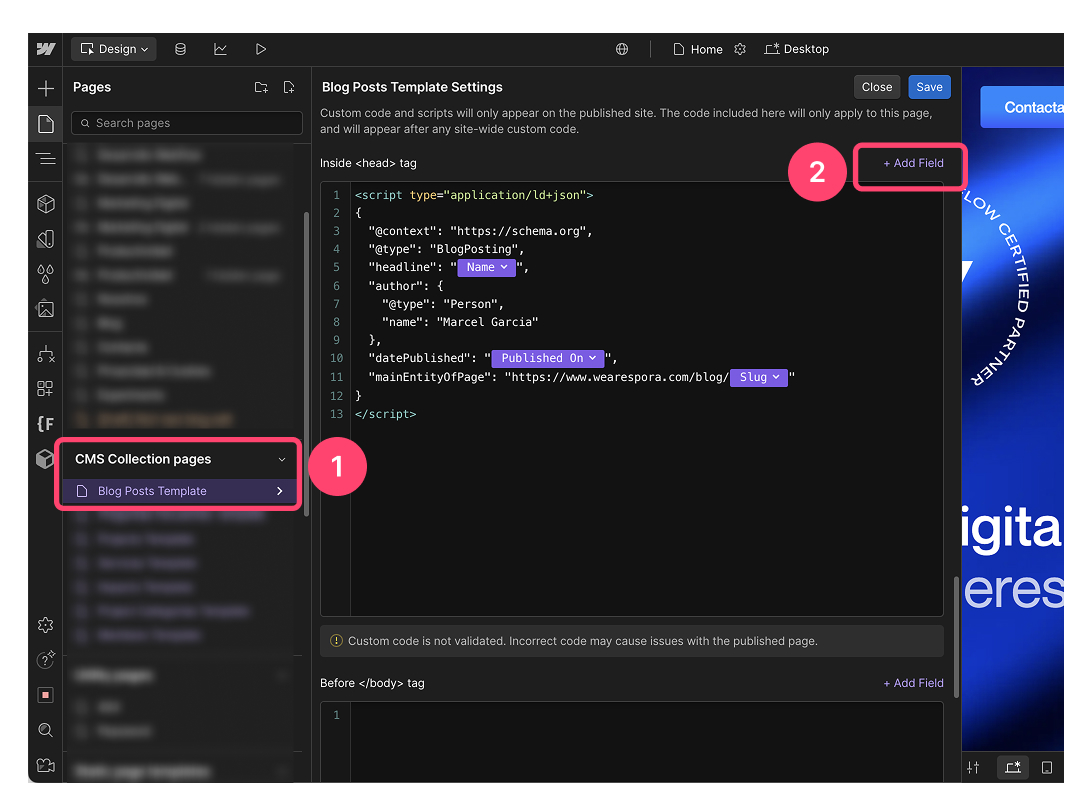Image resolution: width=1084 pixels, height=809 pixels.
Task: Click the settings panel vertical scrollbar
Action: (956, 636)
